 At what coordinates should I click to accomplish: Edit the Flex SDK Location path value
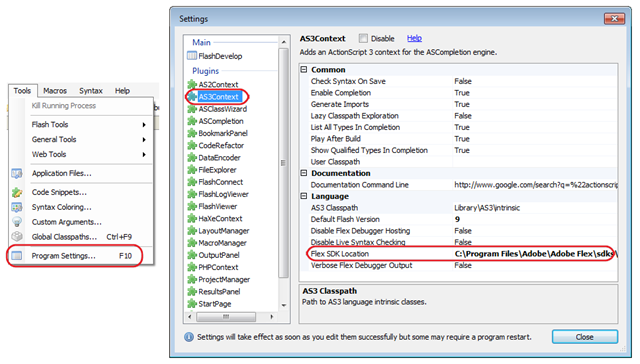(535, 254)
